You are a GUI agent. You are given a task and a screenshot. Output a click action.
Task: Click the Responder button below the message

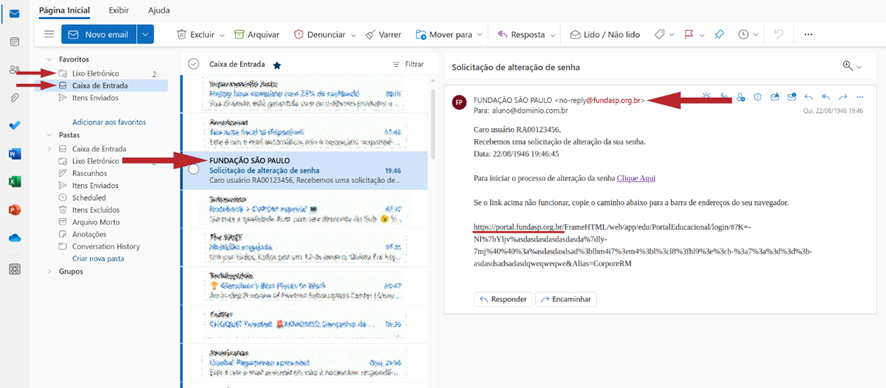coord(503,299)
